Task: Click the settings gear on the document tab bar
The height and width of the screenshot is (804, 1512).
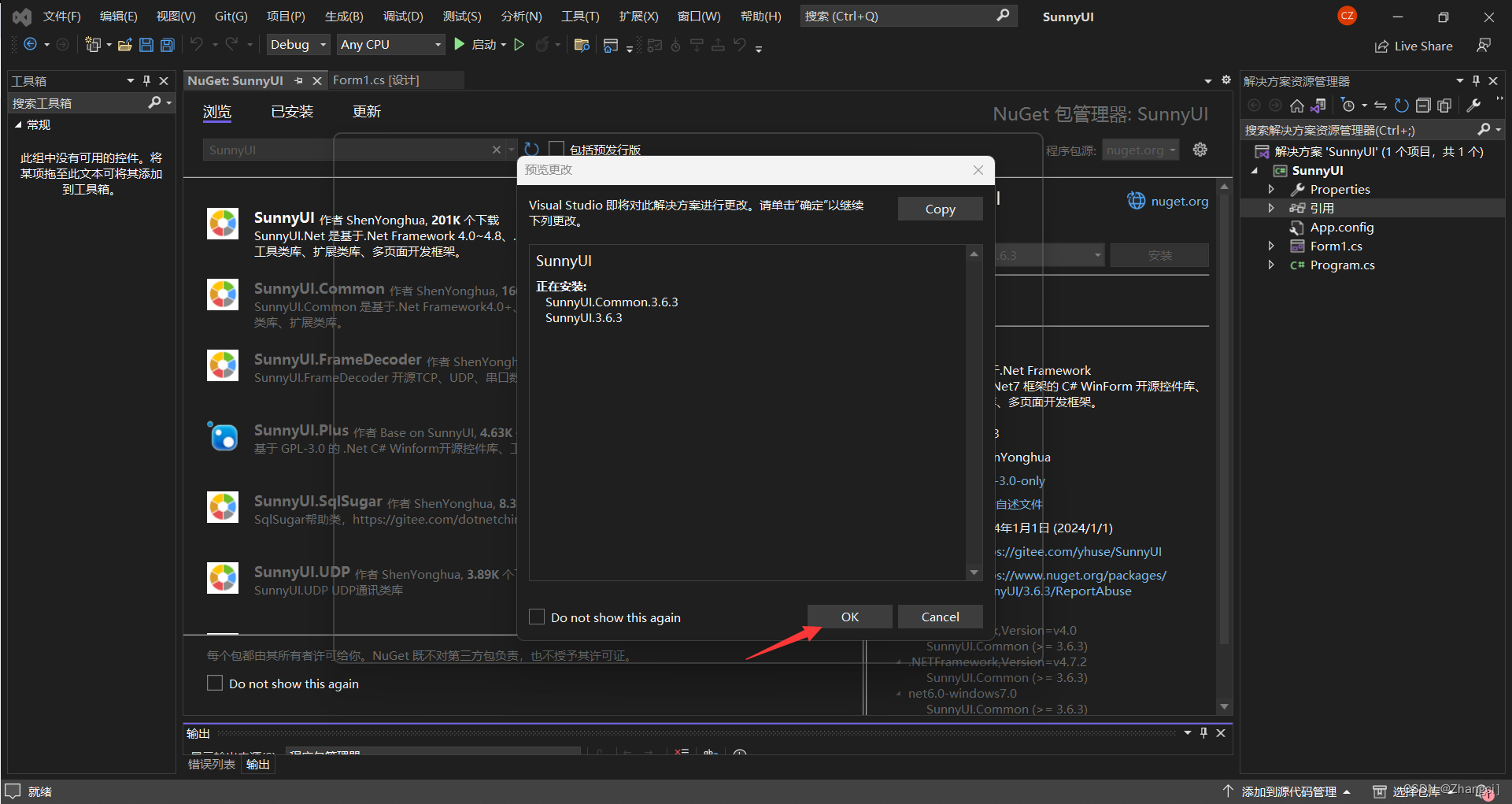Action: click(1225, 80)
